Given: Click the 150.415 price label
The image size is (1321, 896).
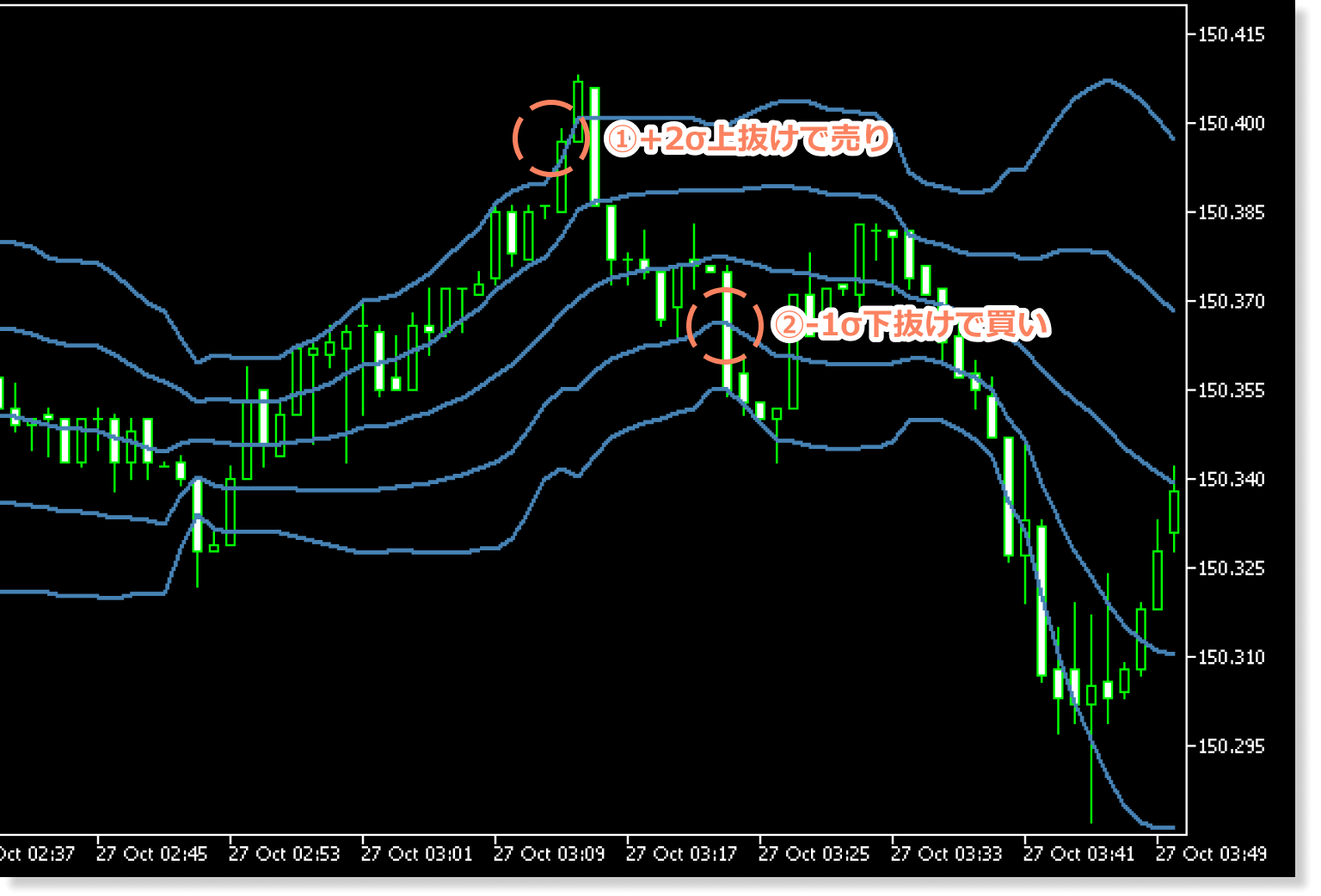Looking at the screenshot, I should click(1231, 34).
